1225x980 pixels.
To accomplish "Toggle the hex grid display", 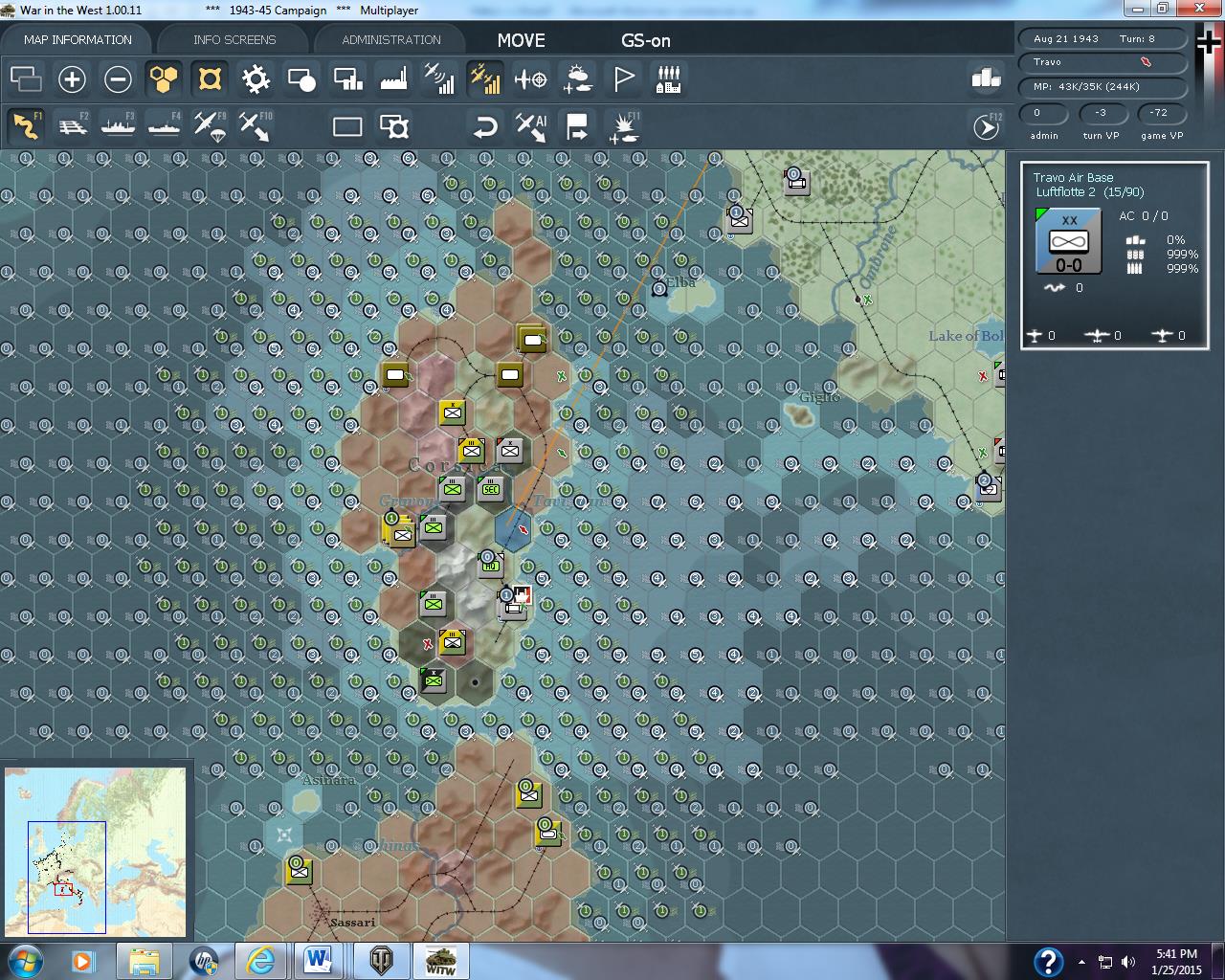I will [x=164, y=79].
